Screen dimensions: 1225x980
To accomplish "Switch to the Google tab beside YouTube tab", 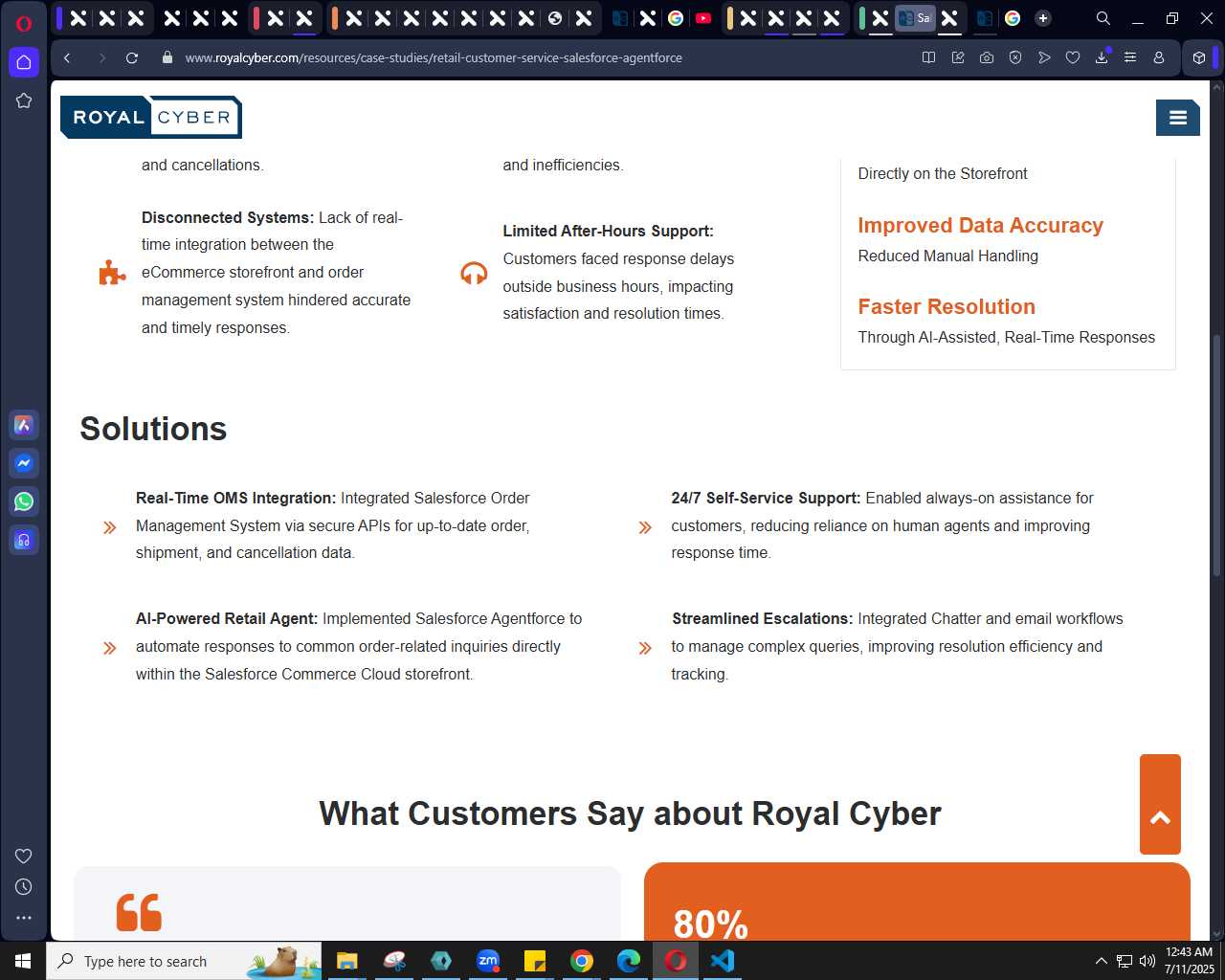I will 676,18.
